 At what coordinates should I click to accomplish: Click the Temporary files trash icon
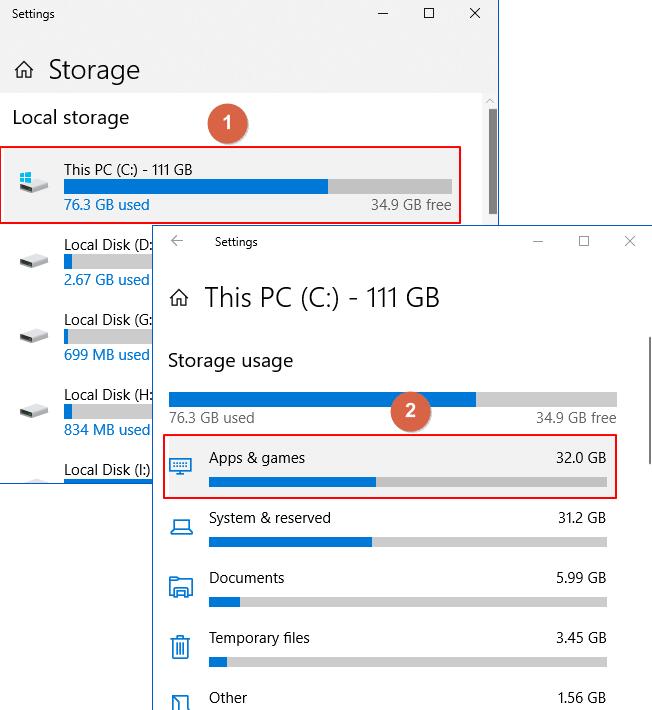click(180, 646)
